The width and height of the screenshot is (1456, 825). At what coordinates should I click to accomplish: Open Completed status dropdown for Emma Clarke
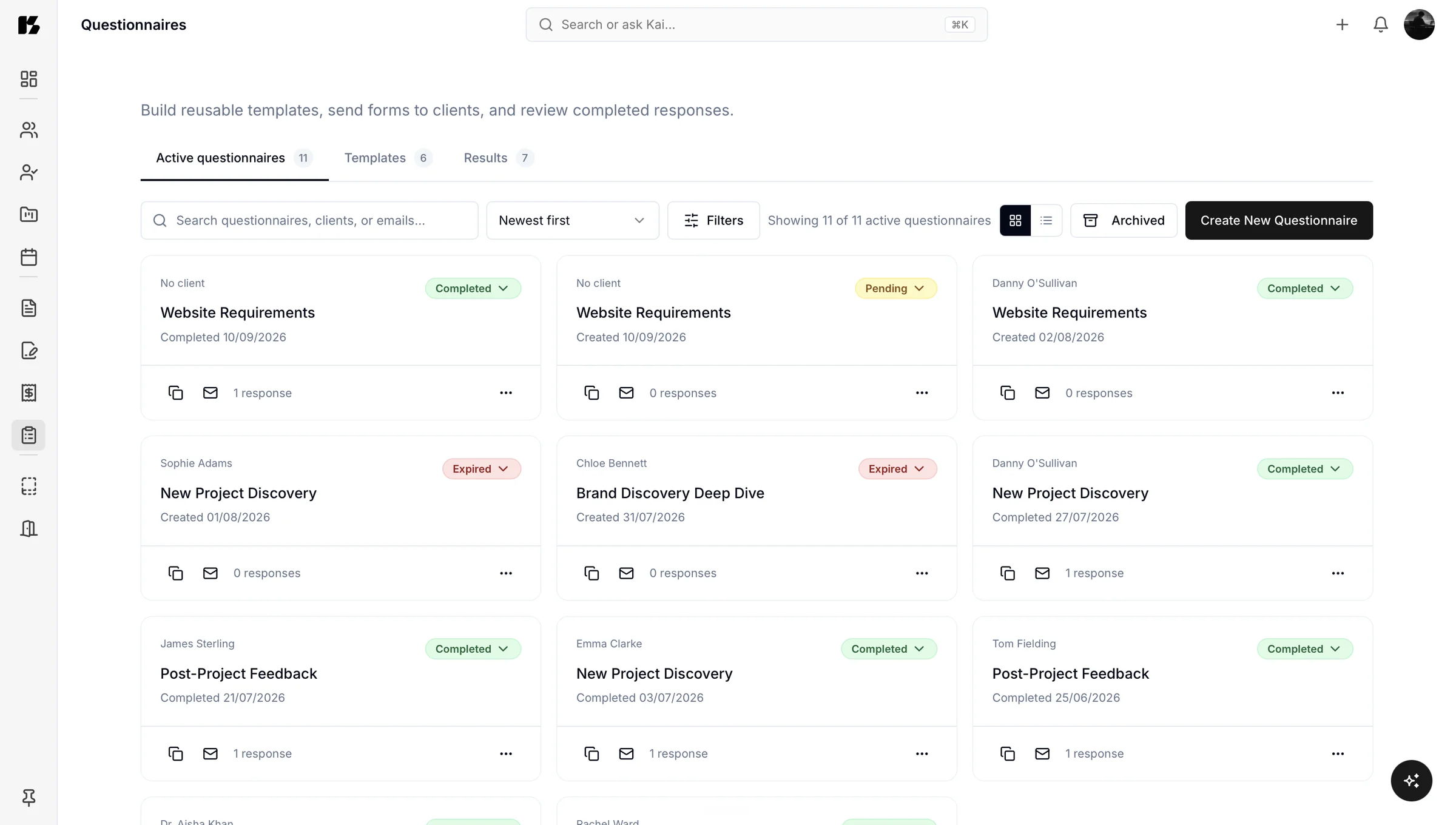pyautogui.click(x=889, y=648)
